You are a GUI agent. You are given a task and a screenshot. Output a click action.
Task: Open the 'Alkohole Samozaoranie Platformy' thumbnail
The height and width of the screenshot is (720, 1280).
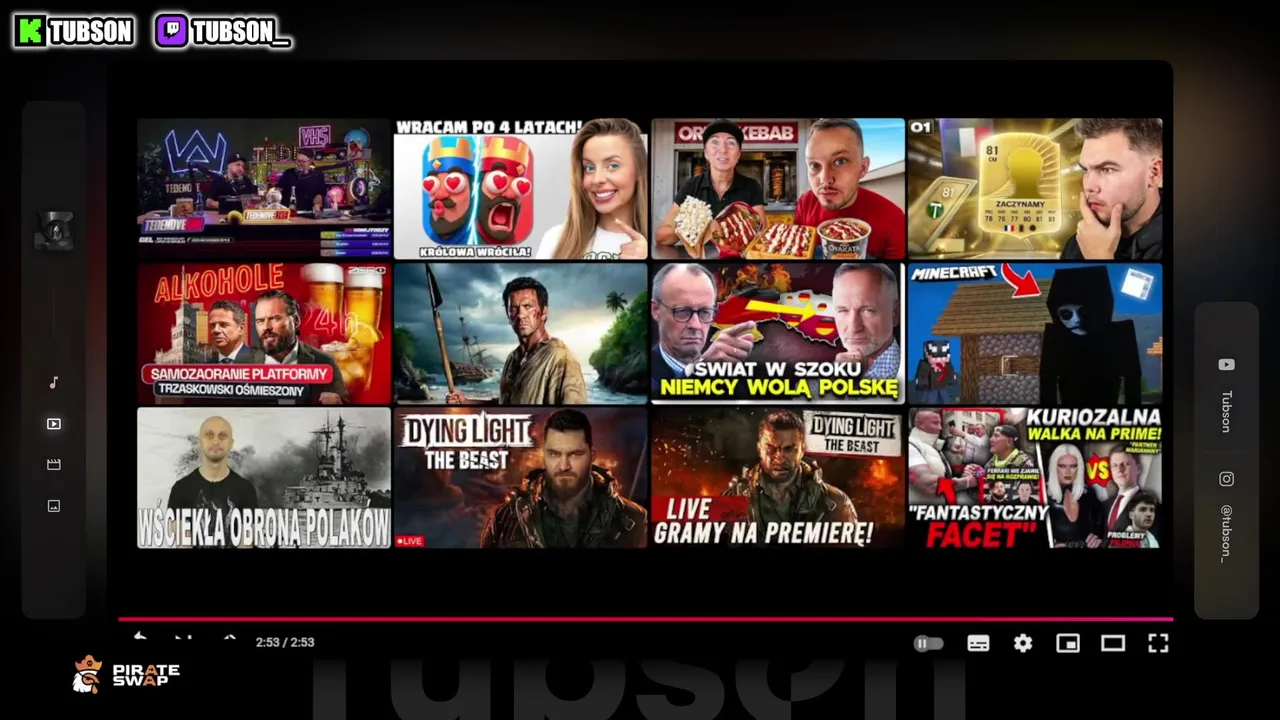[x=264, y=333]
